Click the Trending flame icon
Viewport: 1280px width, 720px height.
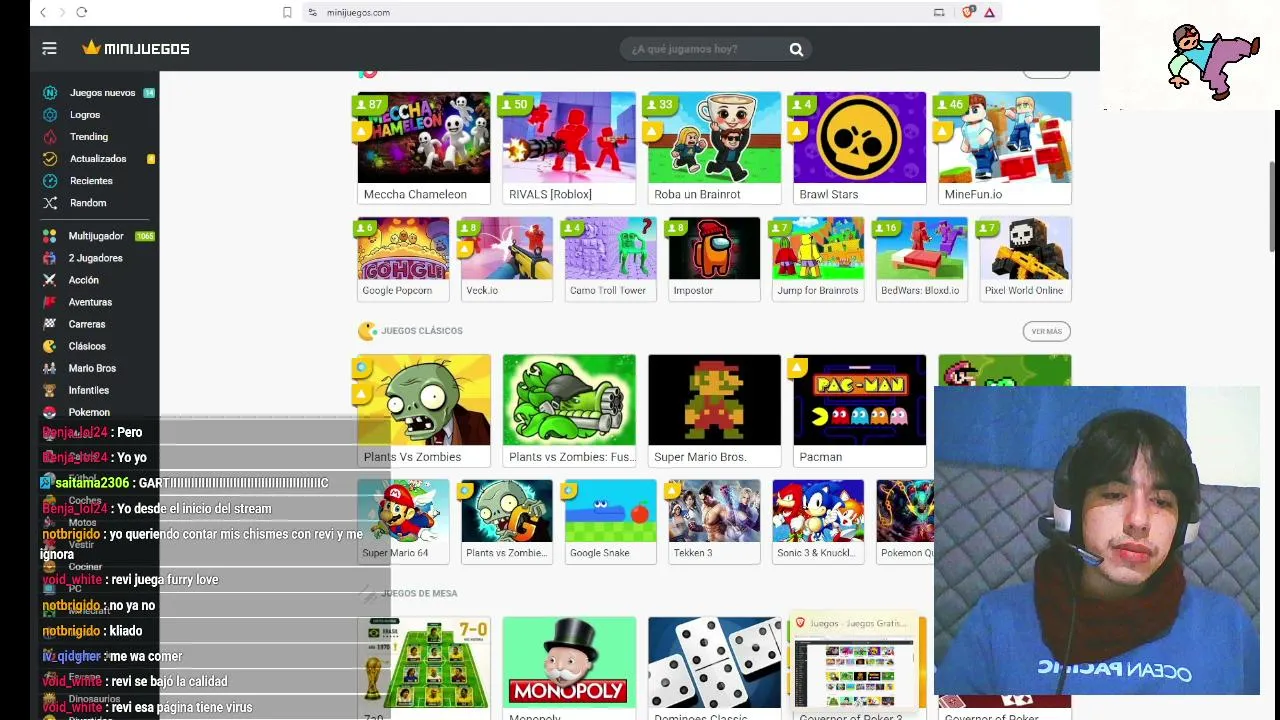tap(50, 136)
